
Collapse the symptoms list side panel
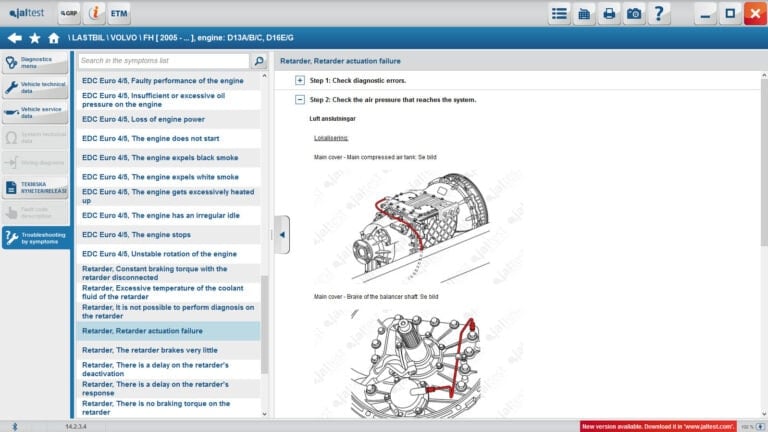(x=282, y=235)
